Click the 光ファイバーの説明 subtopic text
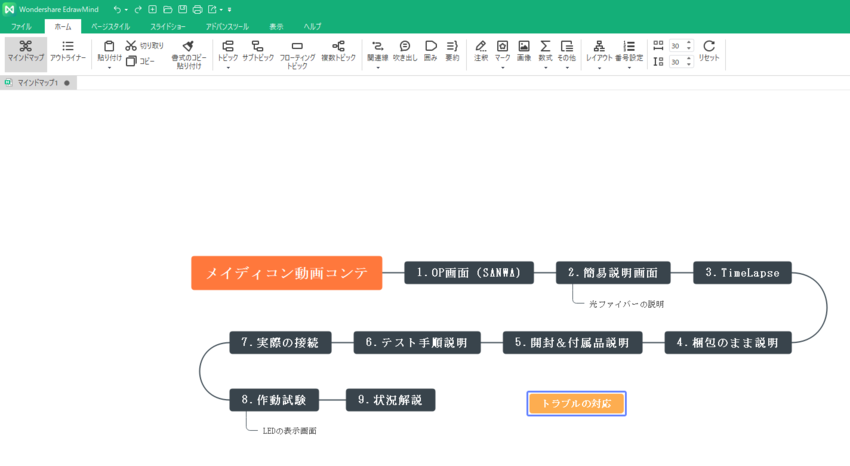Viewport: 850px width, 466px height. (626, 304)
